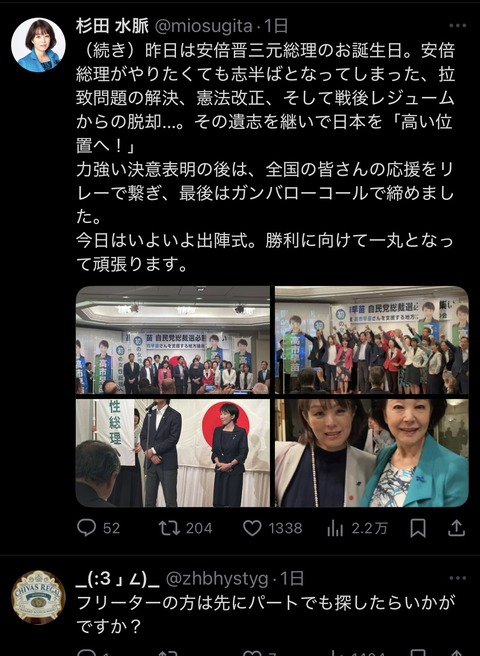View analytics via the 2.2万 bar chart icon
The width and height of the screenshot is (480, 656).
click(335, 528)
